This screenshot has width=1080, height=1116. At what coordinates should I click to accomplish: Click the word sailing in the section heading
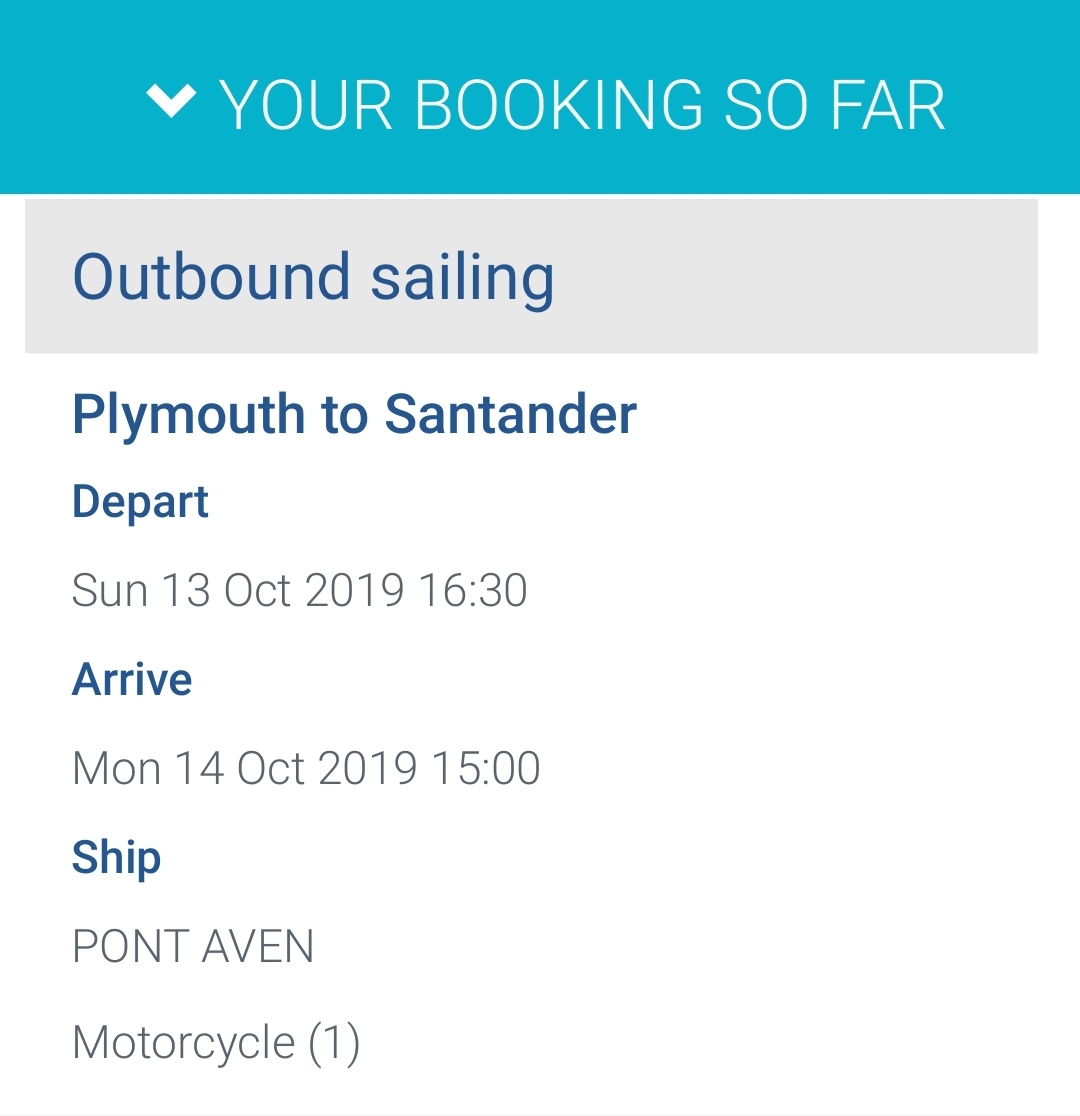click(x=462, y=277)
